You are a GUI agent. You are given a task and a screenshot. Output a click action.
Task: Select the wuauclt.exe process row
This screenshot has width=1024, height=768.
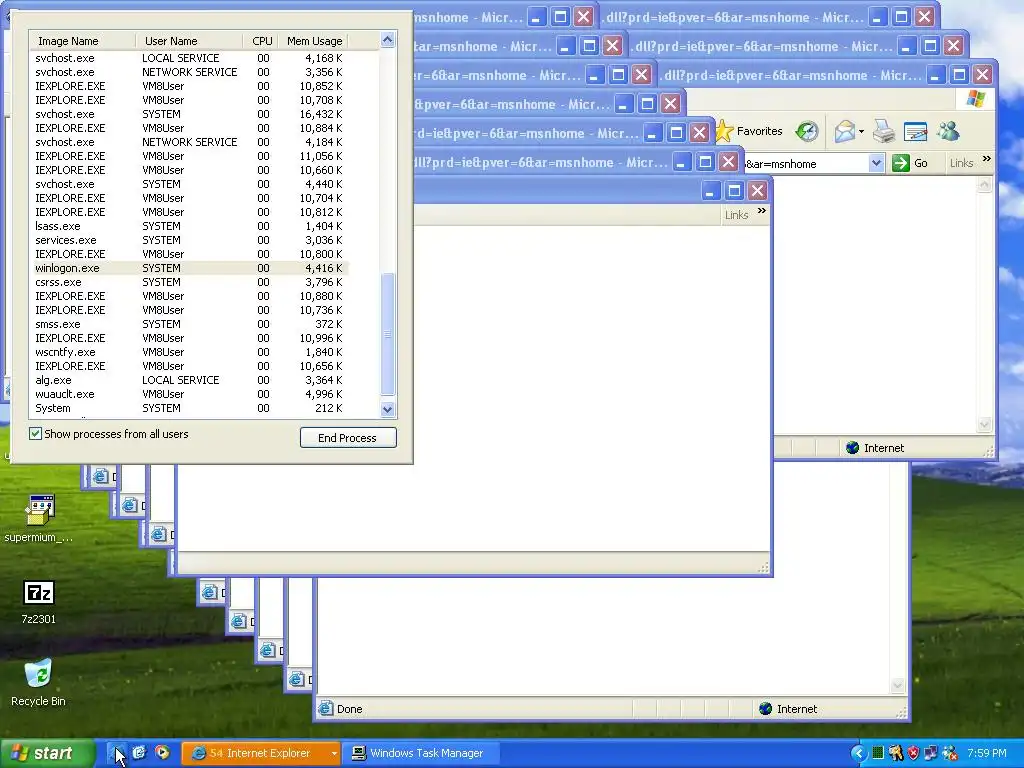(x=190, y=394)
